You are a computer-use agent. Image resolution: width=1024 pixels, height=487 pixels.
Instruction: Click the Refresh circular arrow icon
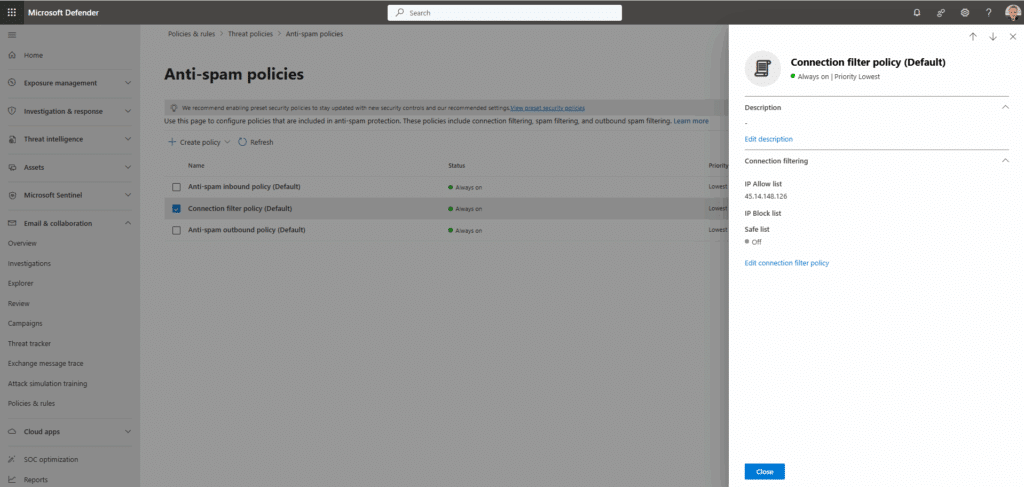tap(242, 142)
